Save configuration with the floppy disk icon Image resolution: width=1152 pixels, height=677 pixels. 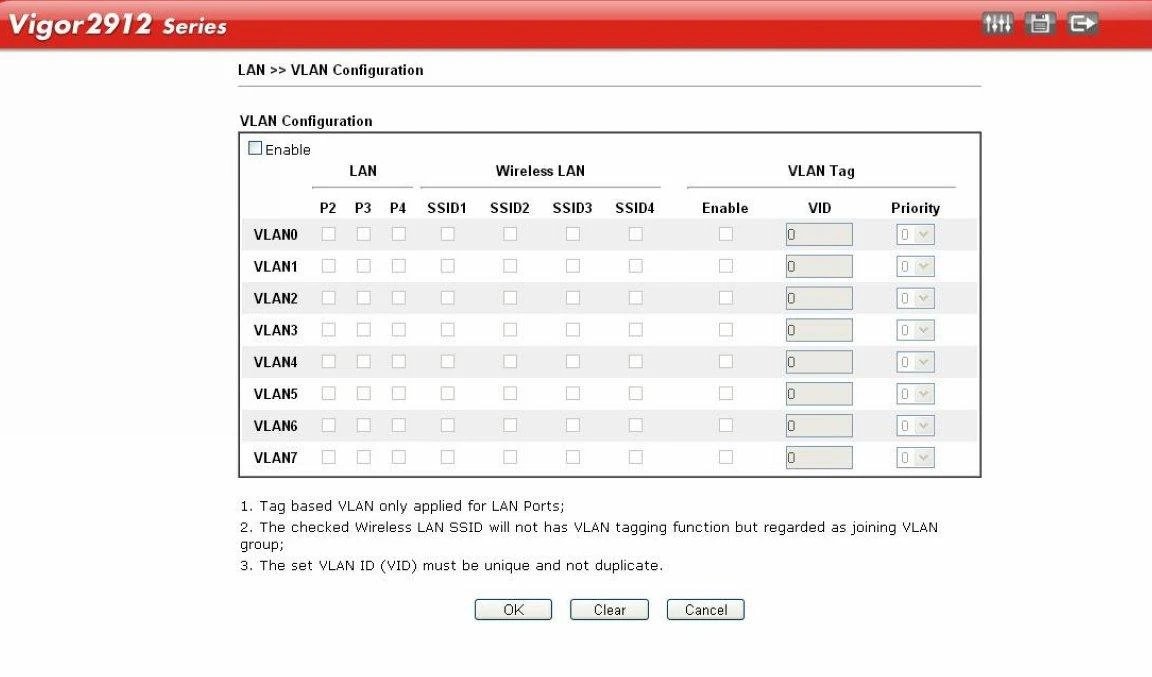(x=1039, y=22)
